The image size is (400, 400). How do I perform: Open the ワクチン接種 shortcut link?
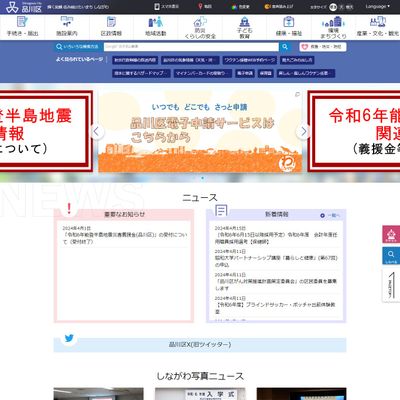tap(250, 60)
